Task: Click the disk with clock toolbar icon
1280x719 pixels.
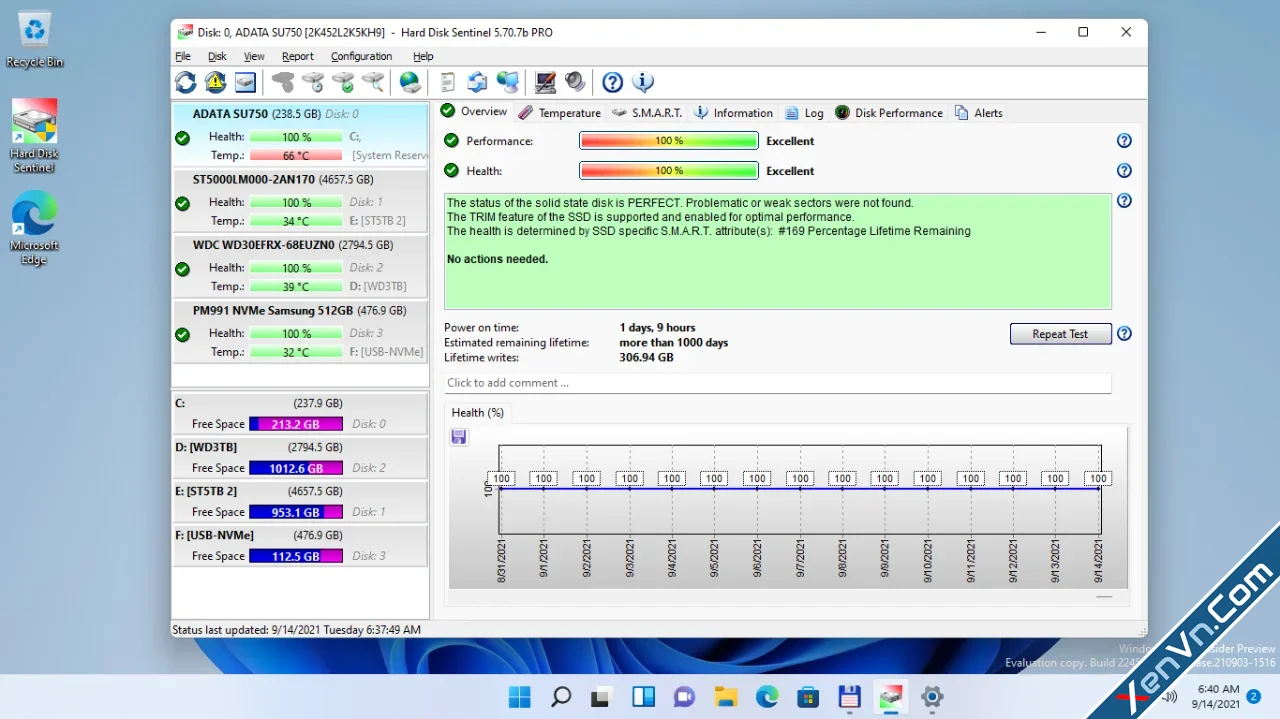Action: (313, 82)
